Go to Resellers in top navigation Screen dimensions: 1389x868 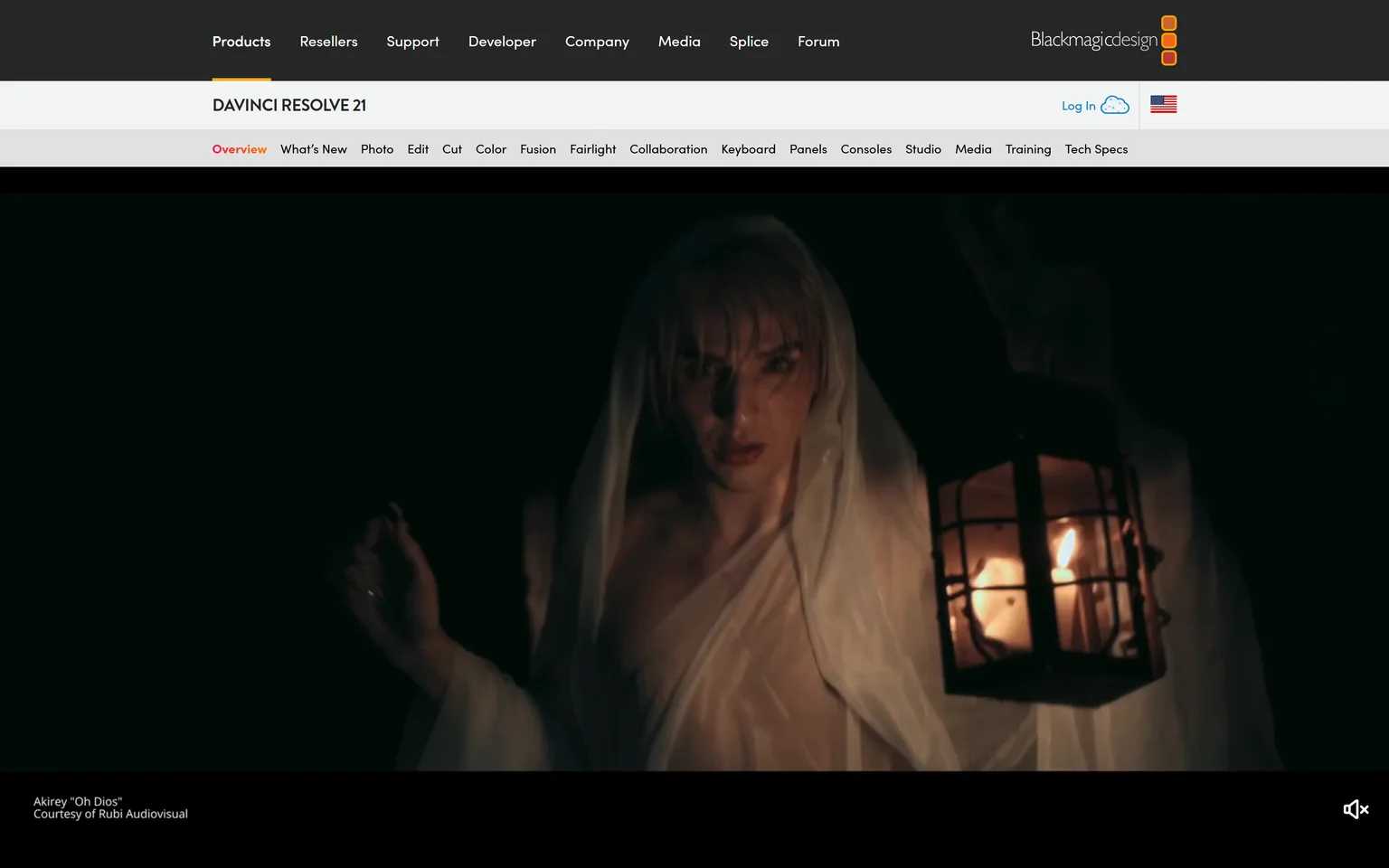(x=328, y=42)
